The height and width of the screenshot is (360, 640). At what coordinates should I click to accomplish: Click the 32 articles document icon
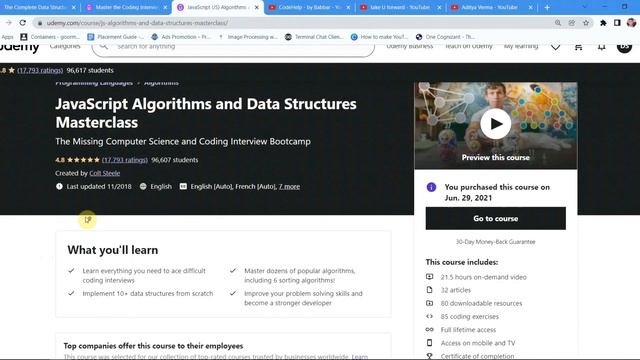[x=429, y=290]
